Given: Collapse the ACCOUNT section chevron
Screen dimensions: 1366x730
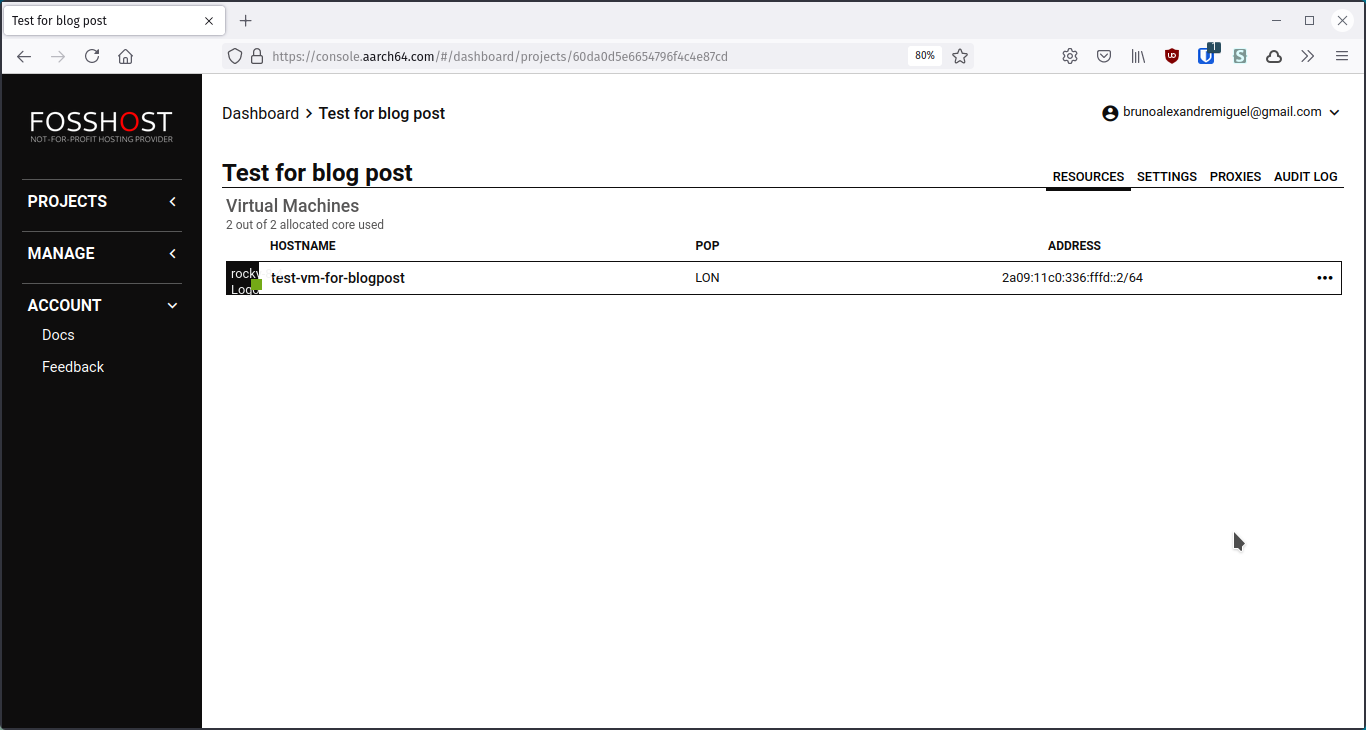Looking at the screenshot, I should coord(172,306).
